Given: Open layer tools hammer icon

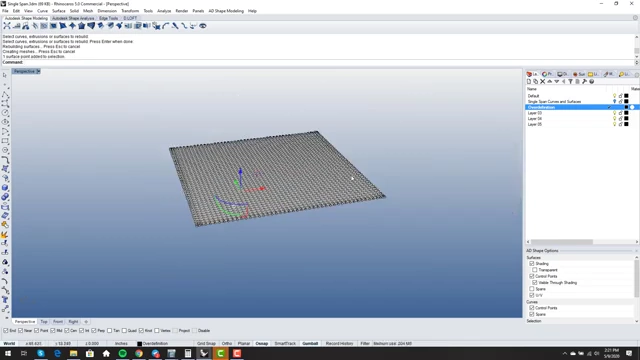Looking at the screenshot, I should tap(584, 81).
